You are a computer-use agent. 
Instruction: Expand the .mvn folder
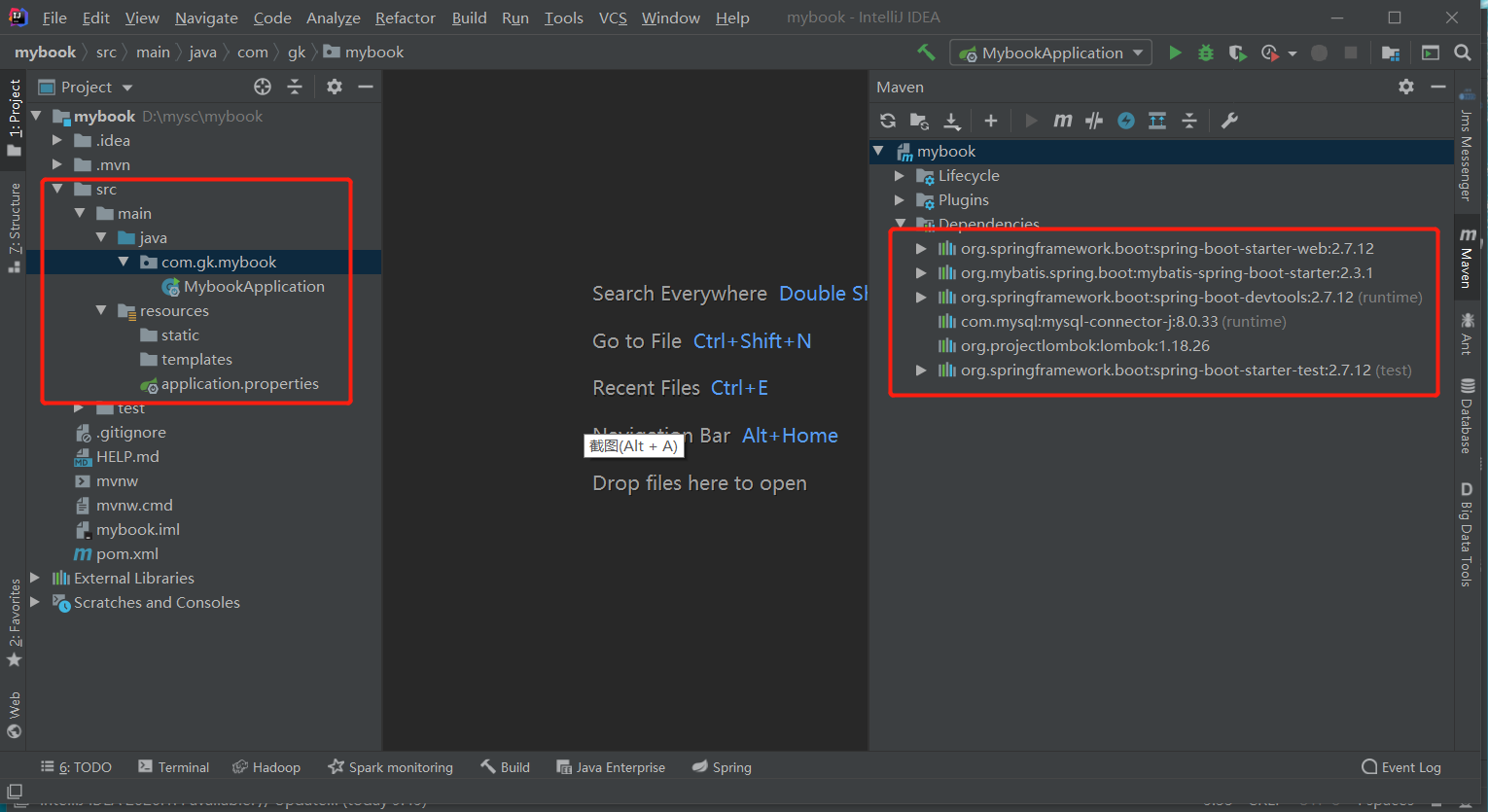pos(57,164)
